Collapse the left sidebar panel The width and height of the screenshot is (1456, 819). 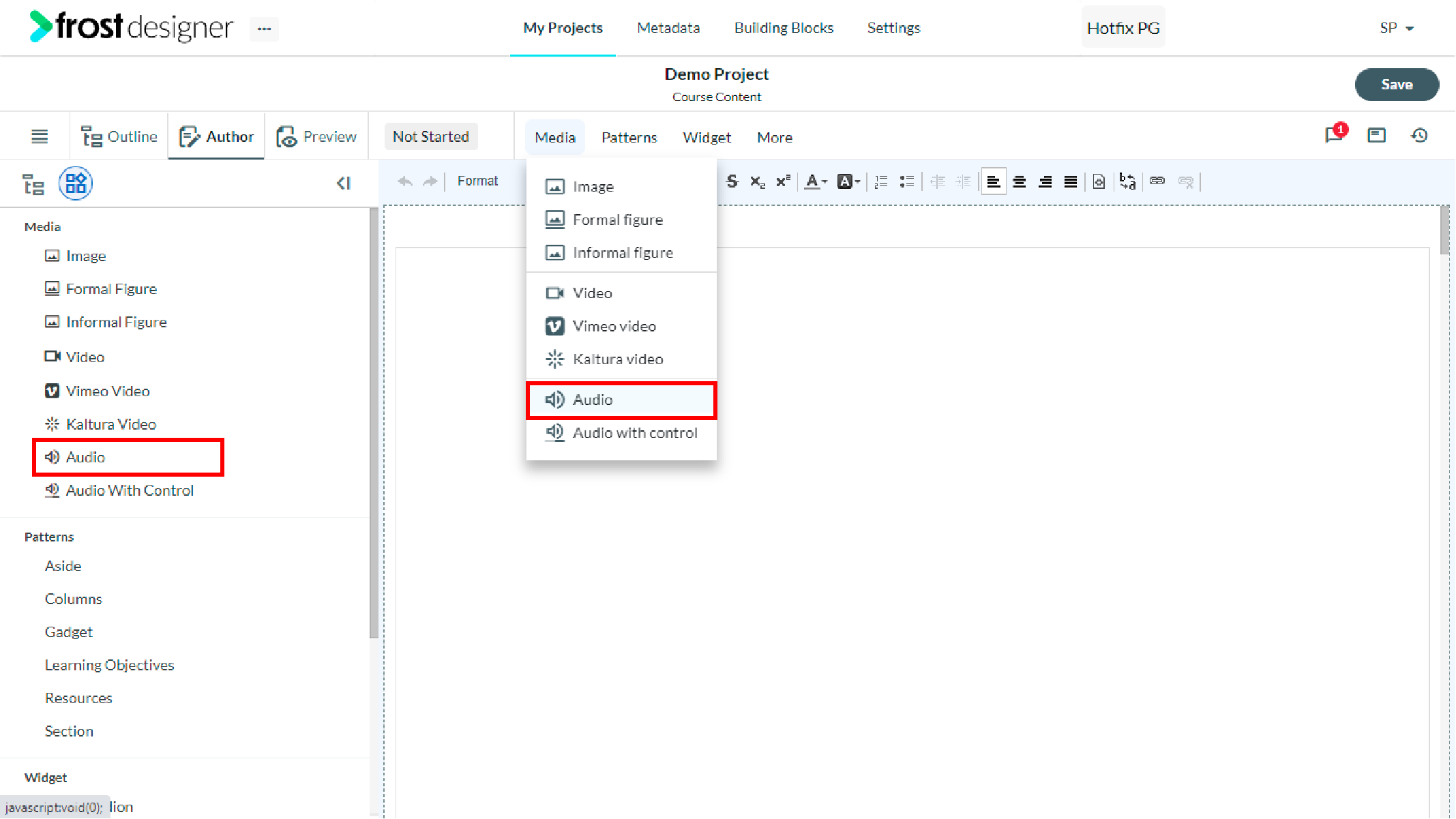[x=344, y=183]
